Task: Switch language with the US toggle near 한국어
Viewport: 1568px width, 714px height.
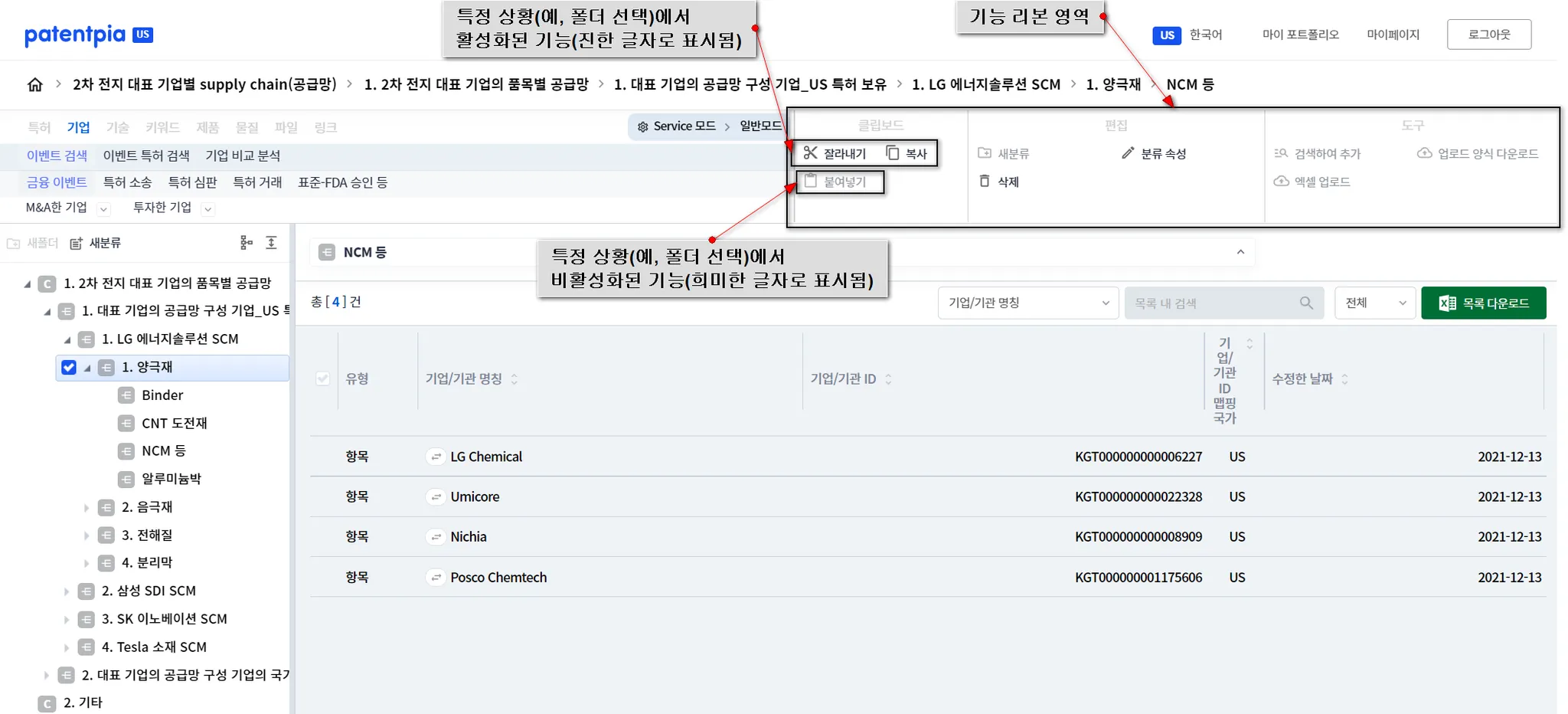Action: coord(1167,35)
